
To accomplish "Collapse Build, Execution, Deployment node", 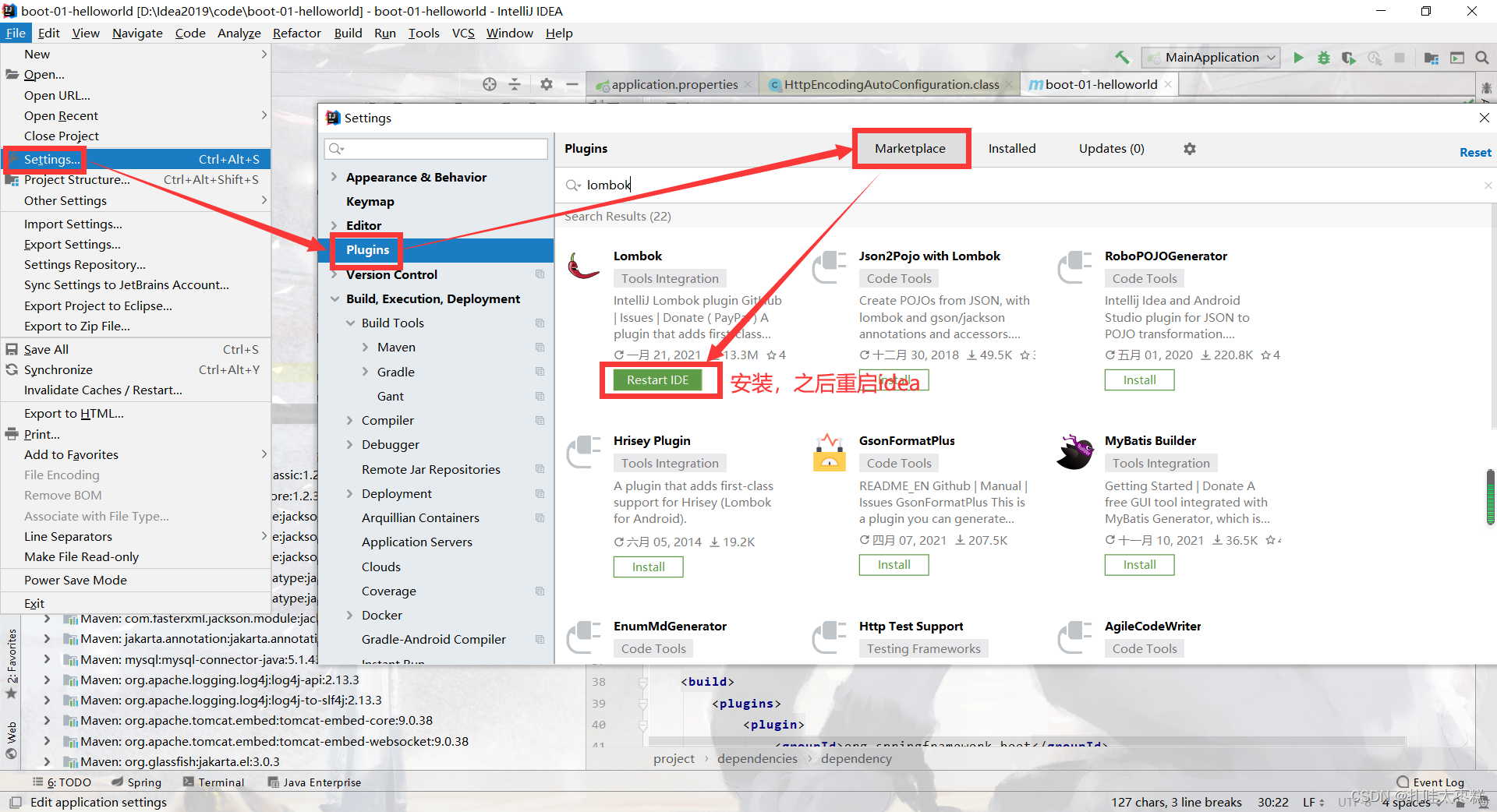I will click(334, 298).
